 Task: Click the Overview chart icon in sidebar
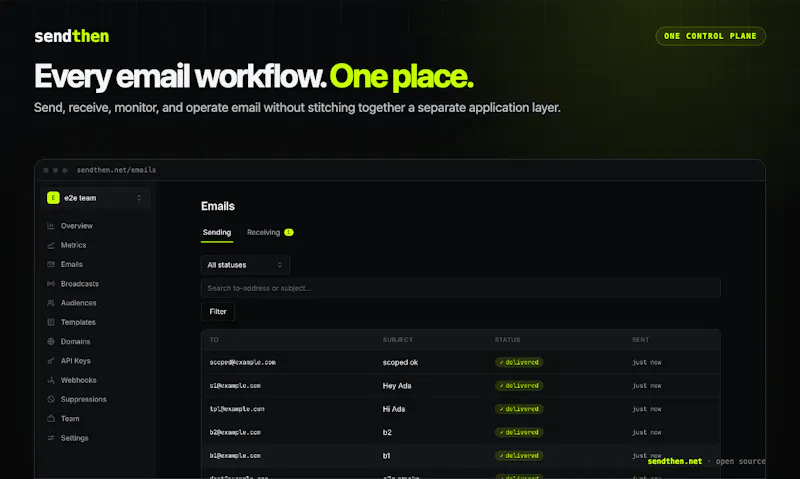click(51, 225)
